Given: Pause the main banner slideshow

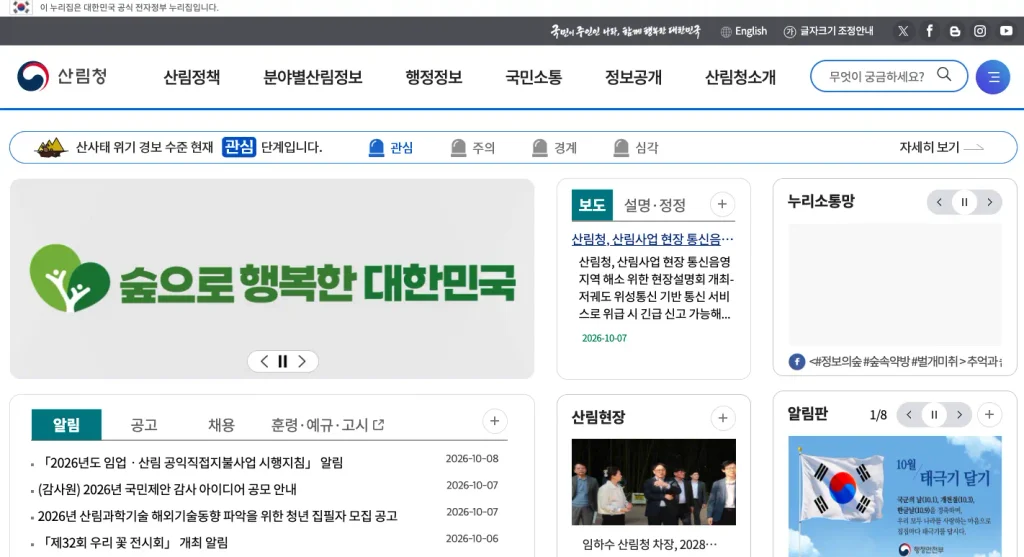Looking at the screenshot, I should (x=283, y=361).
